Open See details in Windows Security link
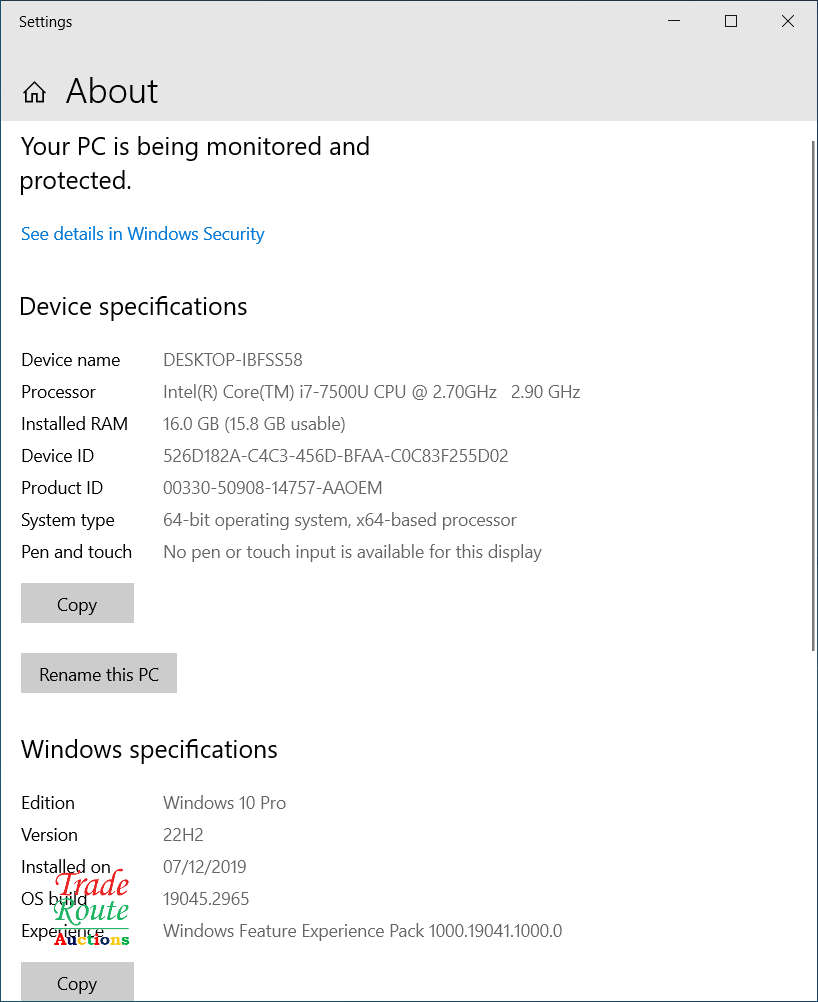Viewport: 818px width, 1002px height. tap(142, 233)
